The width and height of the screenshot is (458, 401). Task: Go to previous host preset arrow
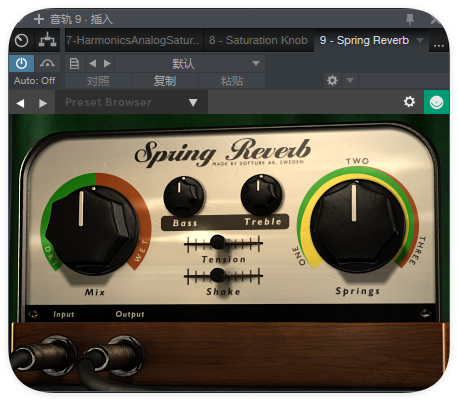point(93,63)
